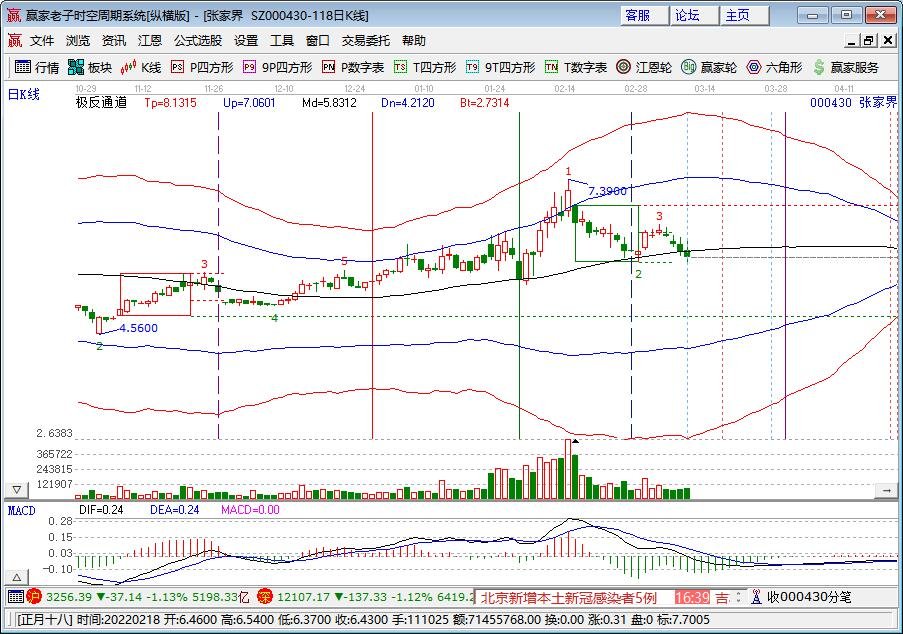Click the 16:39 clock in status bar
The image size is (903, 634).
point(692,597)
